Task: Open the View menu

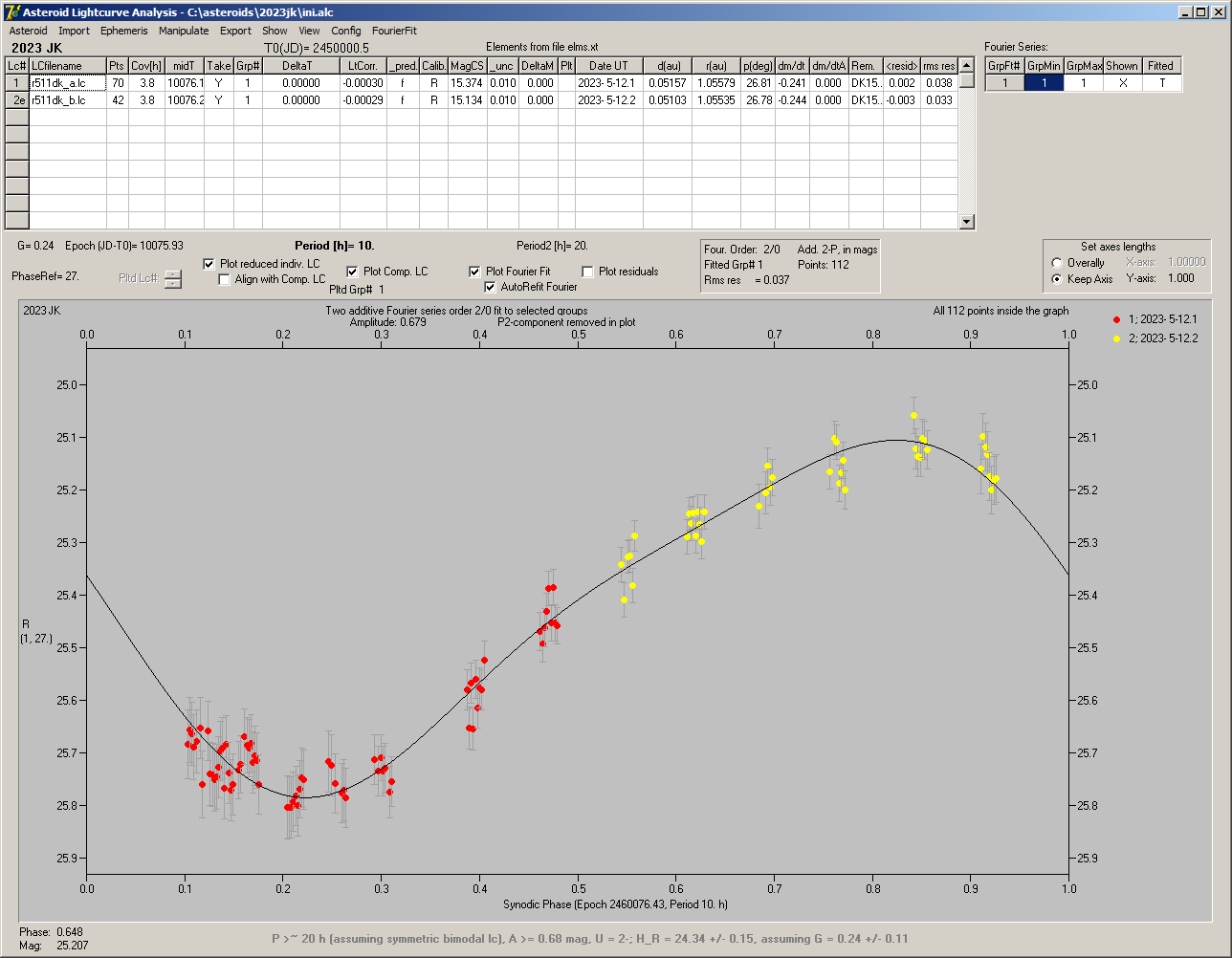Action: pyautogui.click(x=309, y=31)
